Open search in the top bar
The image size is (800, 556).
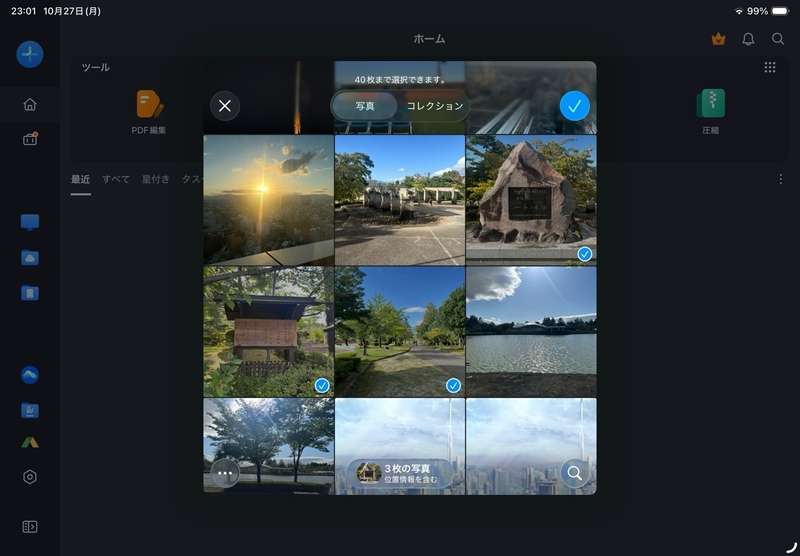pyautogui.click(x=778, y=39)
